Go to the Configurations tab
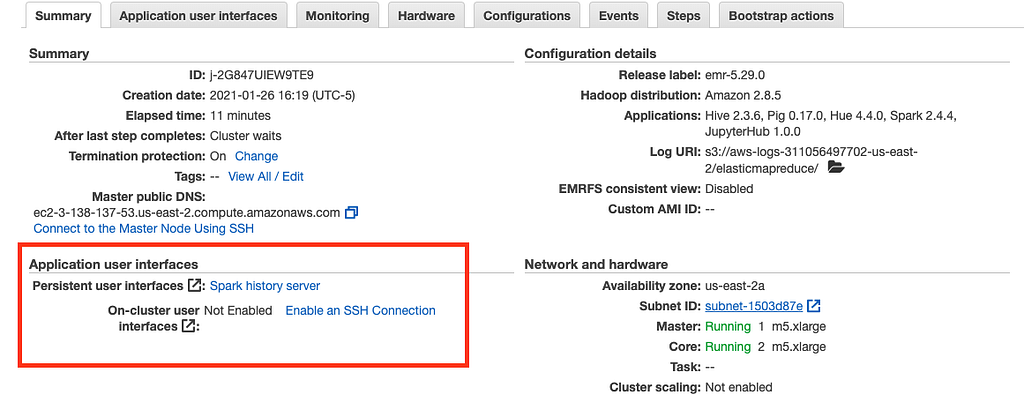Screen dimensions: 1024x394 pyautogui.click(x=527, y=16)
